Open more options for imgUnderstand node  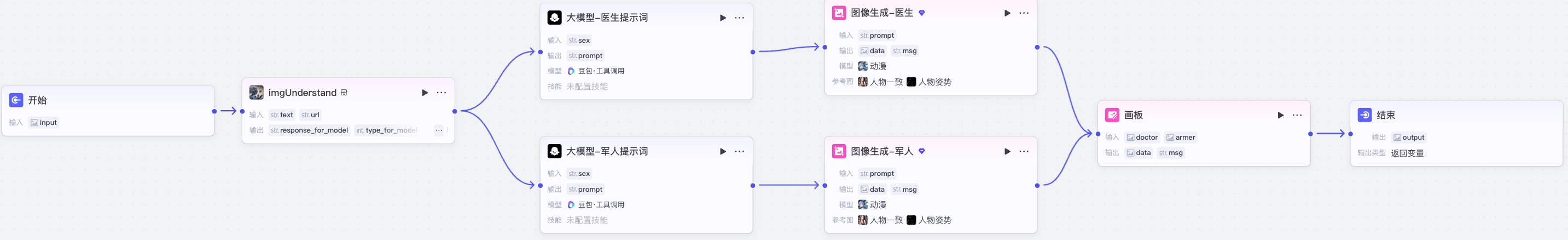tap(442, 93)
